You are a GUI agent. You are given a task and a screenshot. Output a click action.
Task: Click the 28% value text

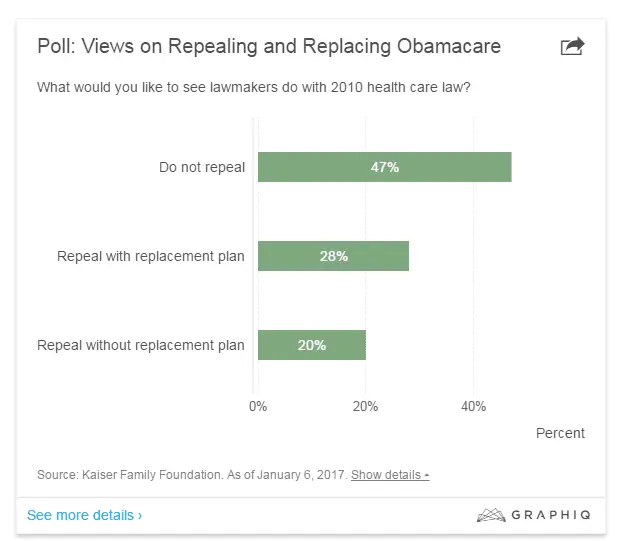333,256
